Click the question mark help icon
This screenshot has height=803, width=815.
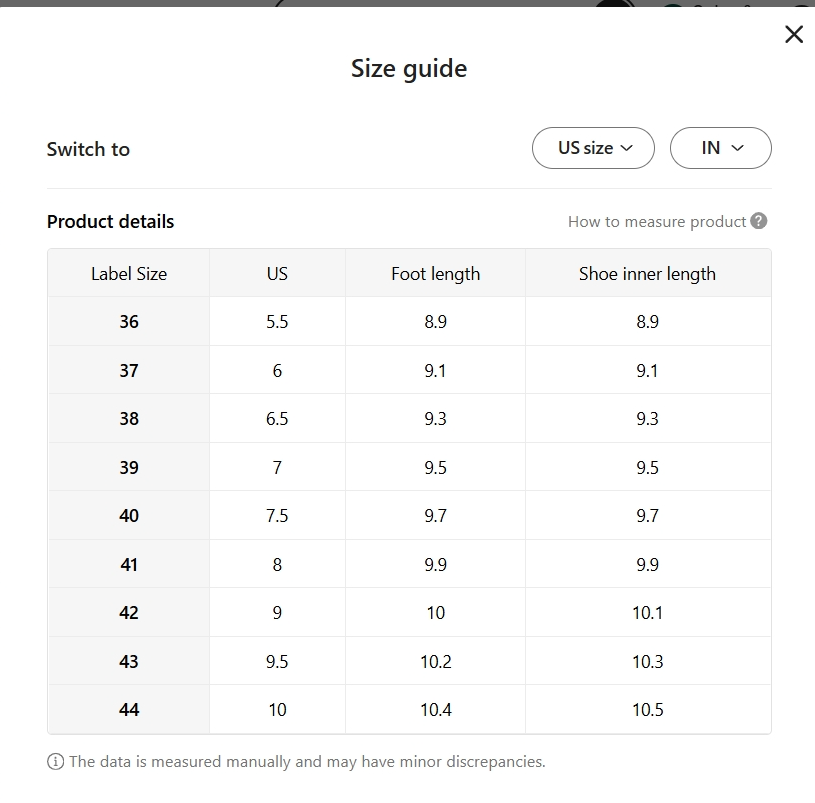[759, 221]
